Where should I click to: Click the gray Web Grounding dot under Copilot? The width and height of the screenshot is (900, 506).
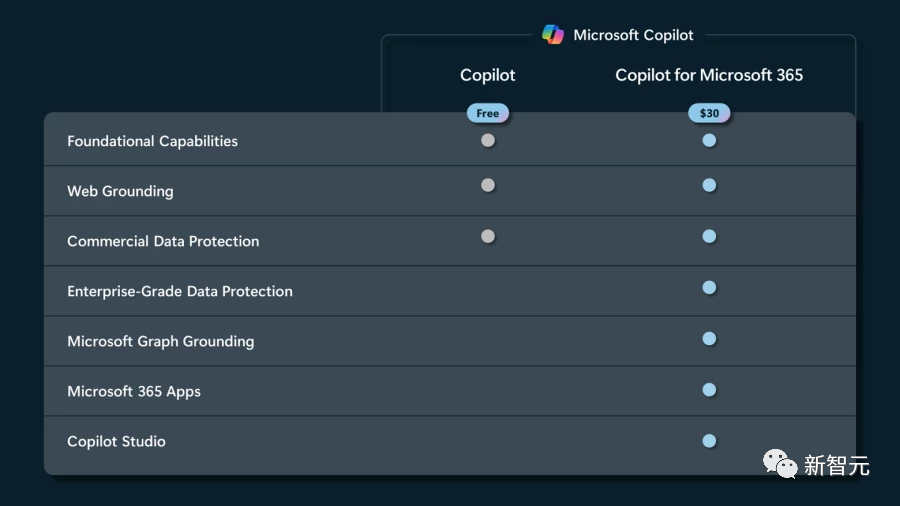coord(488,185)
